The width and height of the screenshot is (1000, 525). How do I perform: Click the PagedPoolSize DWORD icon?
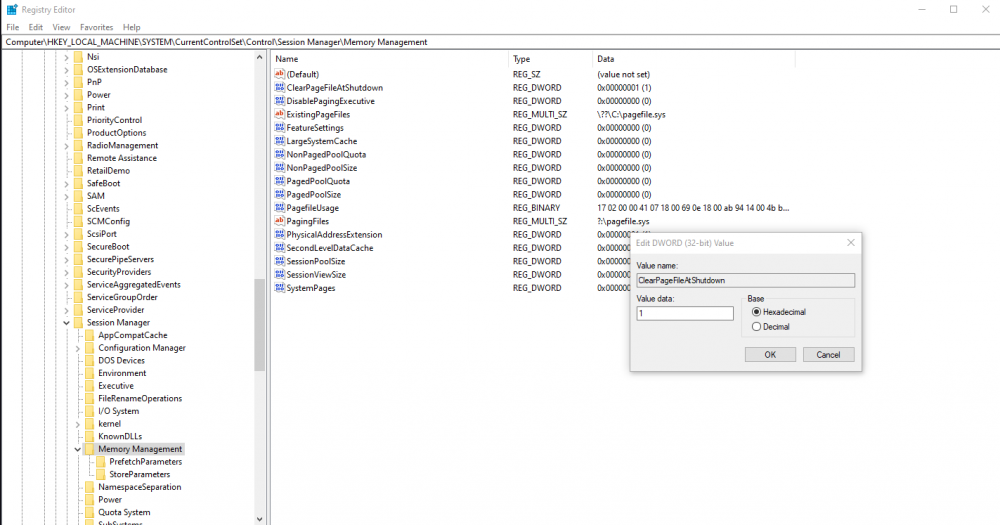coord(279,195)
